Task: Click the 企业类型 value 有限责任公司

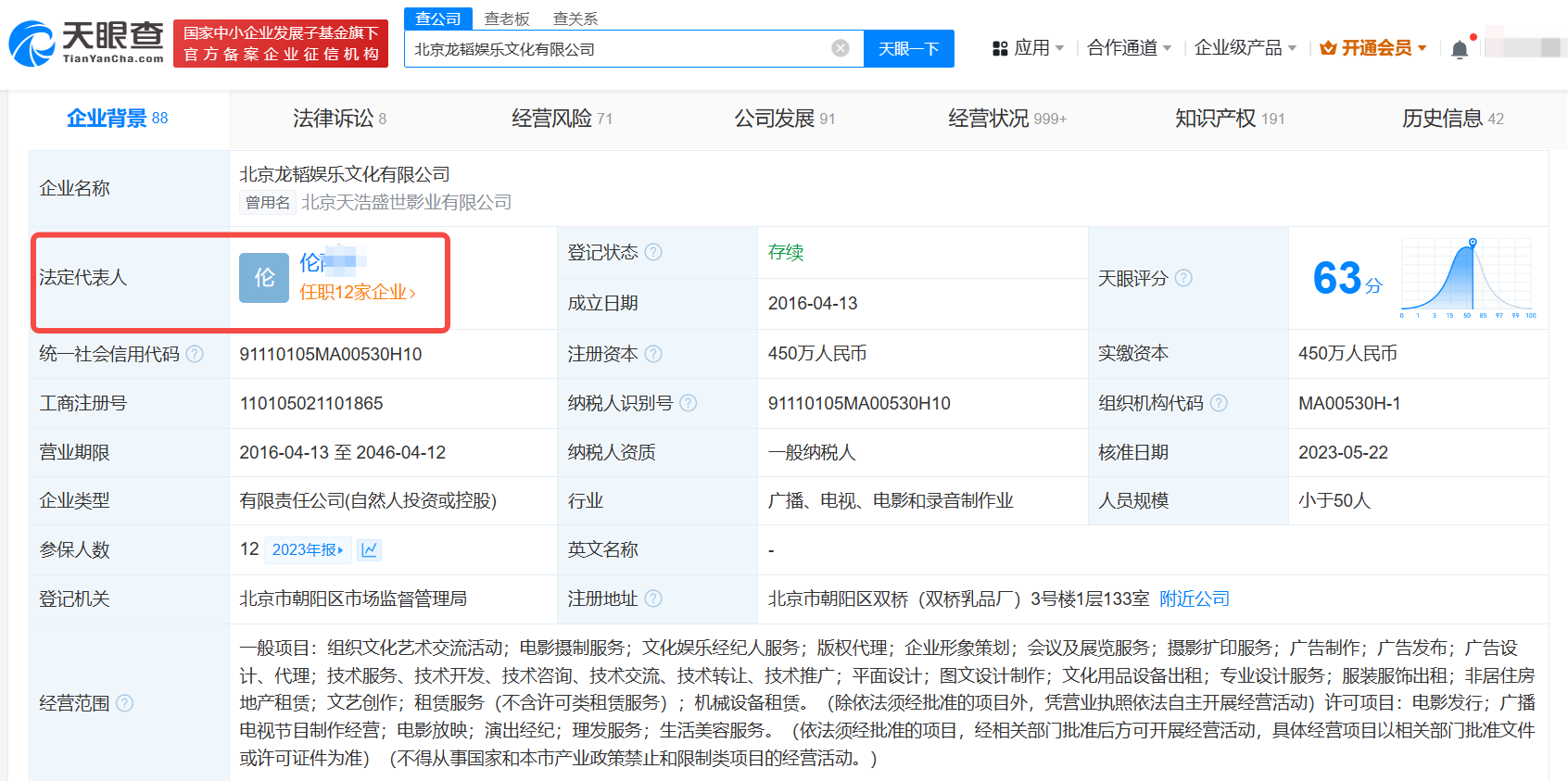Action: (x=368, y=500)
